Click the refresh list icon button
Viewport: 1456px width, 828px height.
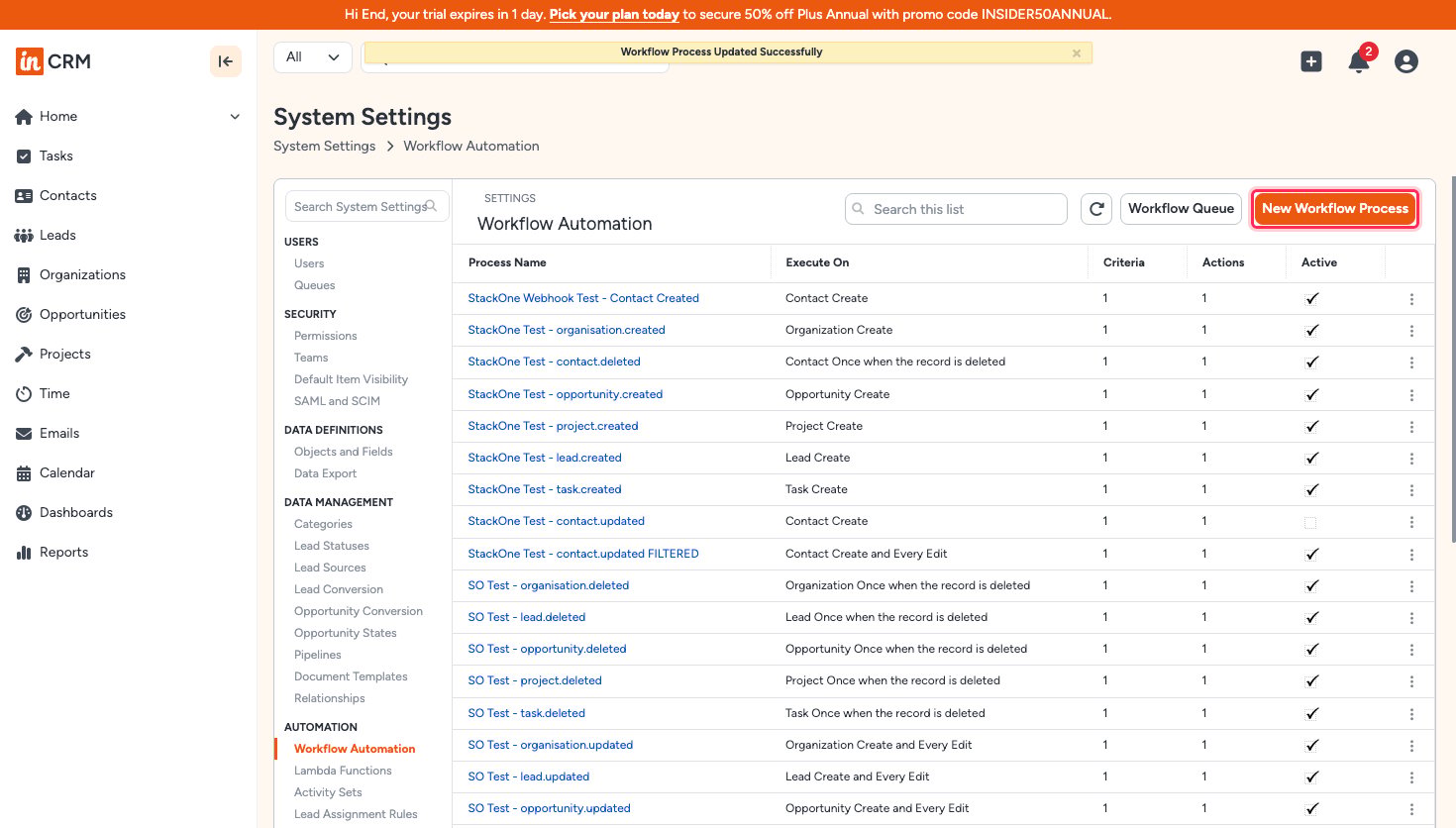coord(1096,209)
